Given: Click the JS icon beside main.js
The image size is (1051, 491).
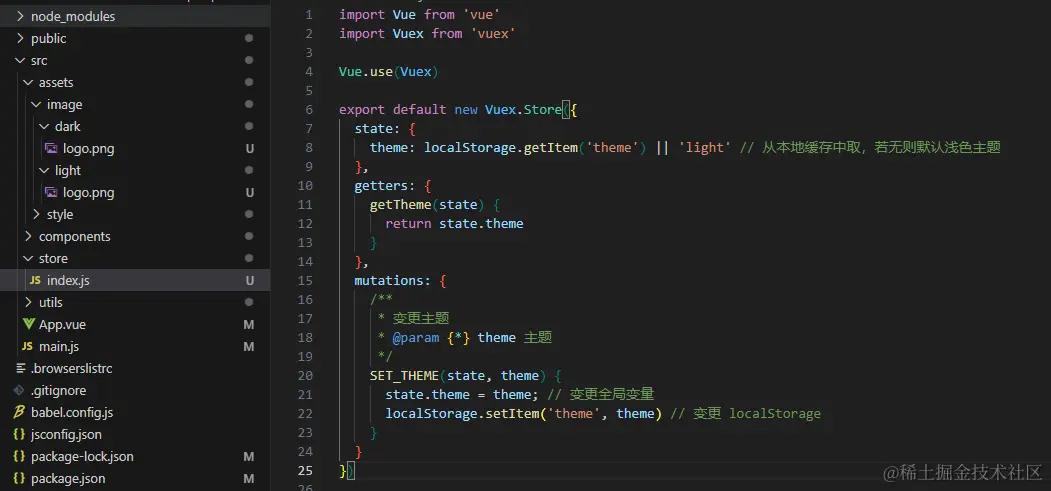Looking at the screenshot, I should click(x=27, y=347).
